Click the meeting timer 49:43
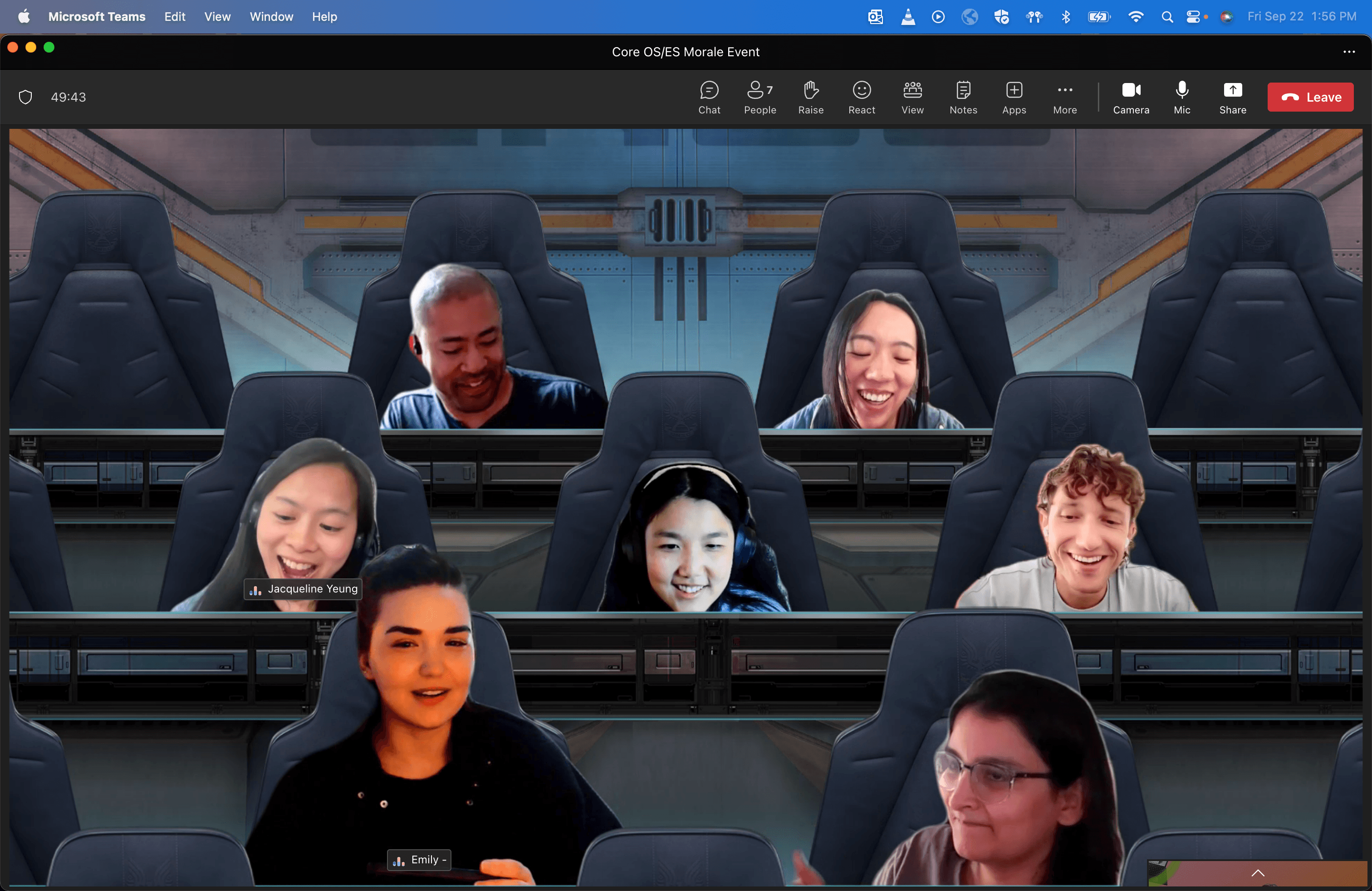The width and height of the screenshot is (1372, 891). [x=68, y=97]
